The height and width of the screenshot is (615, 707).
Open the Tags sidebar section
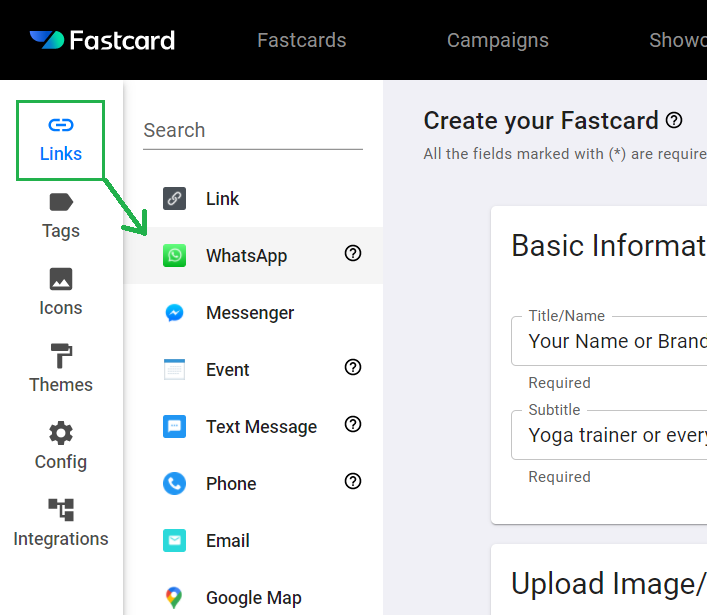61,216
